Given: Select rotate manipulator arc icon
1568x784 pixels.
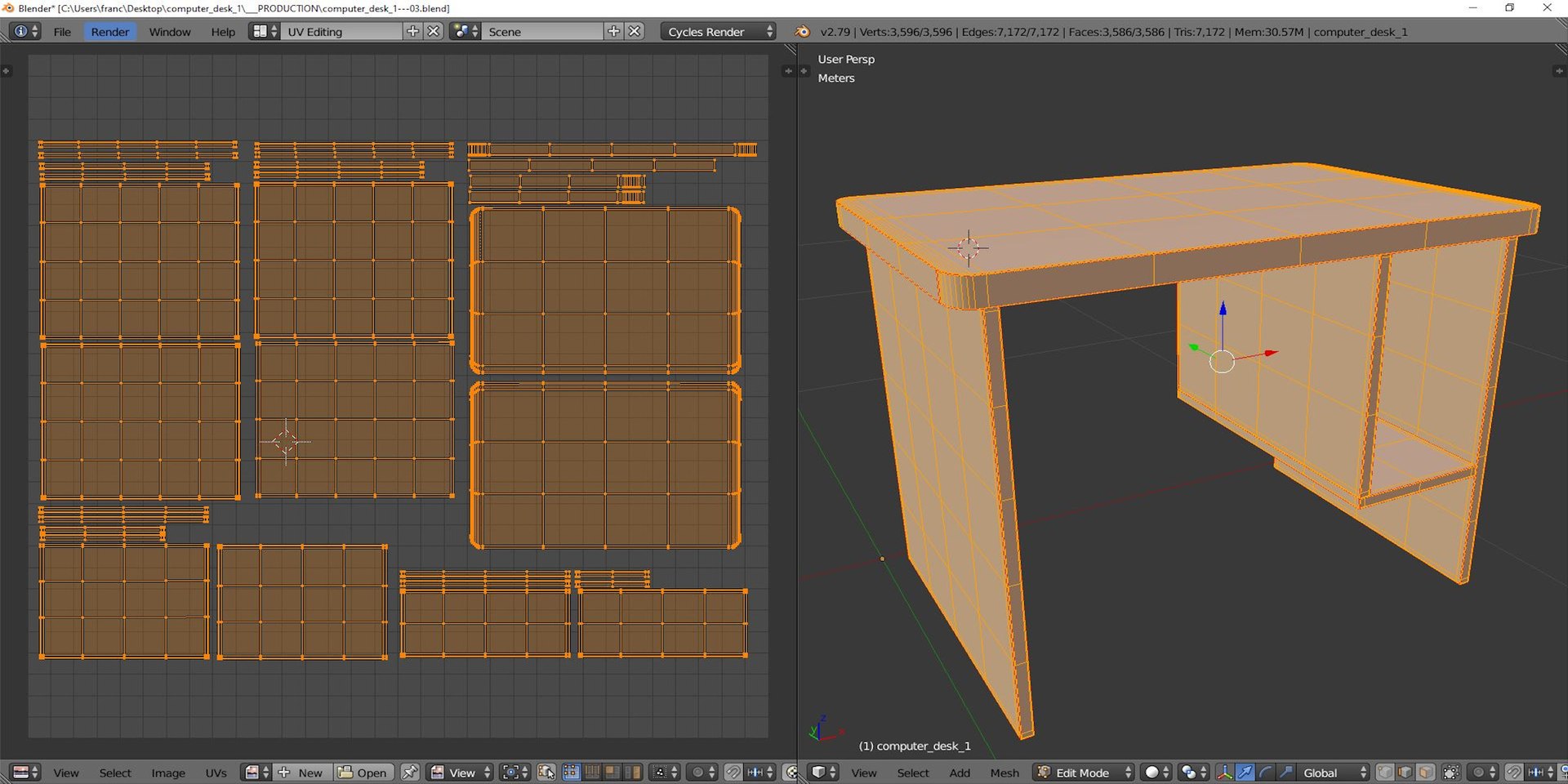Looking at the screenshot, I should coord(1265,772).
